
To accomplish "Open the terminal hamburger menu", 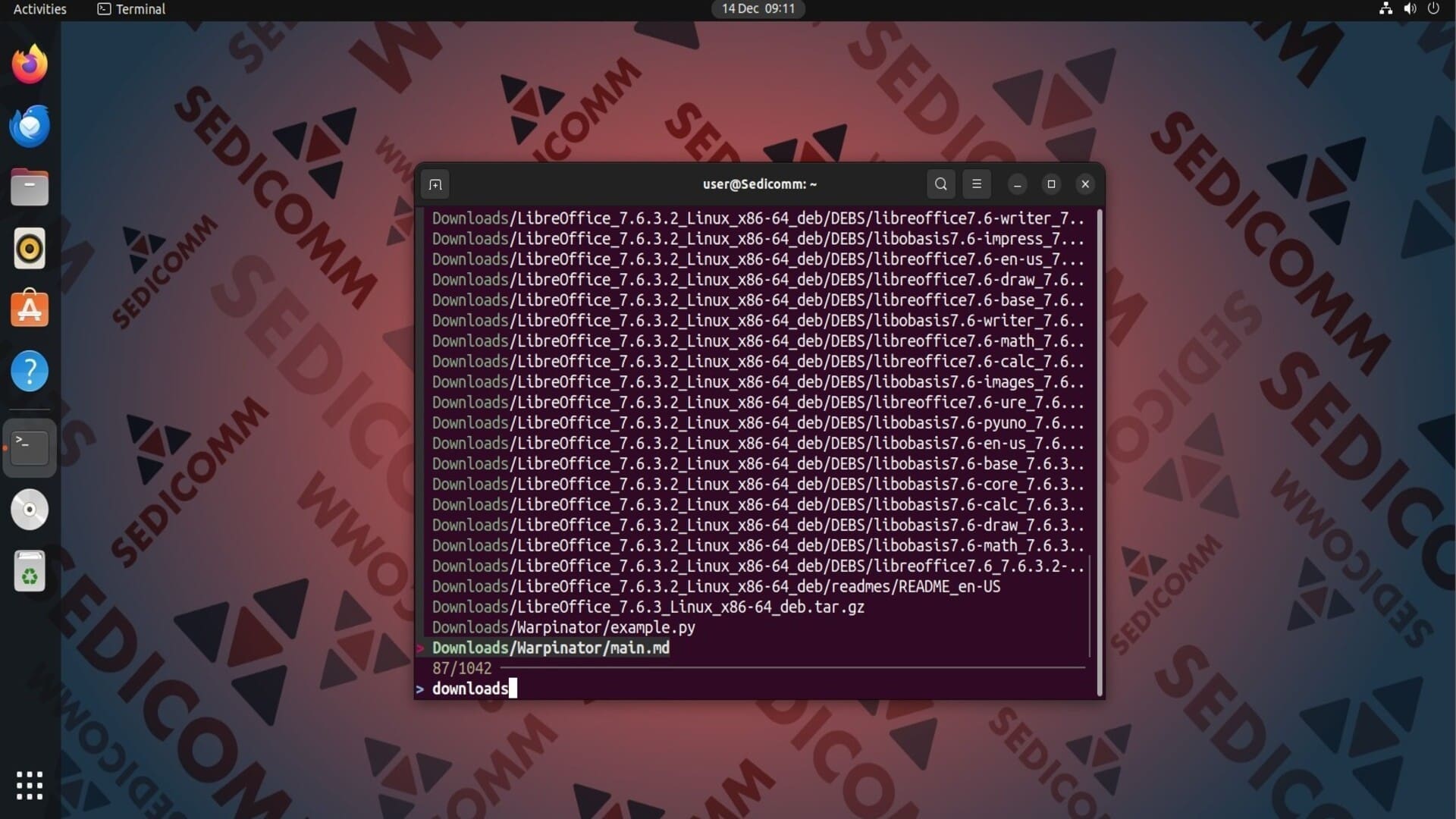I will coord(977,184).
